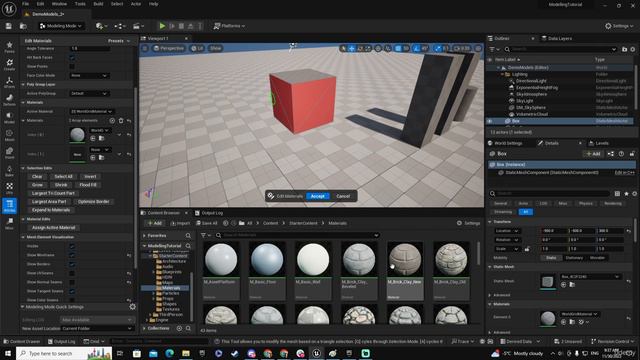Screen dimensions: 640x360
Task: Open the Mesh tool category in sidebar
Action: (9, 135)
